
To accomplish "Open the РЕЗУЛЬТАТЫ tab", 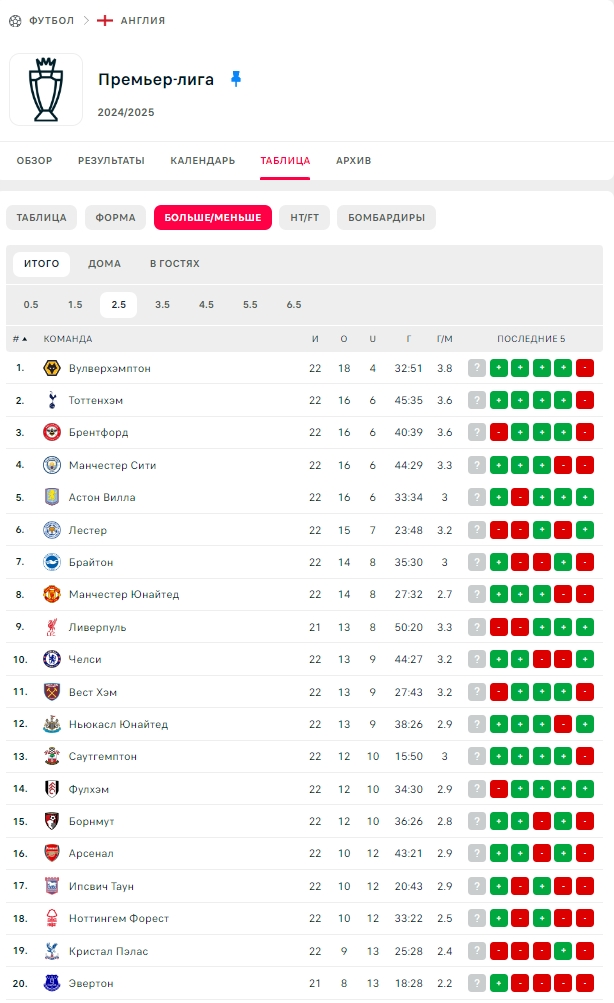I will pyautogui.click(x=111, y=161).
